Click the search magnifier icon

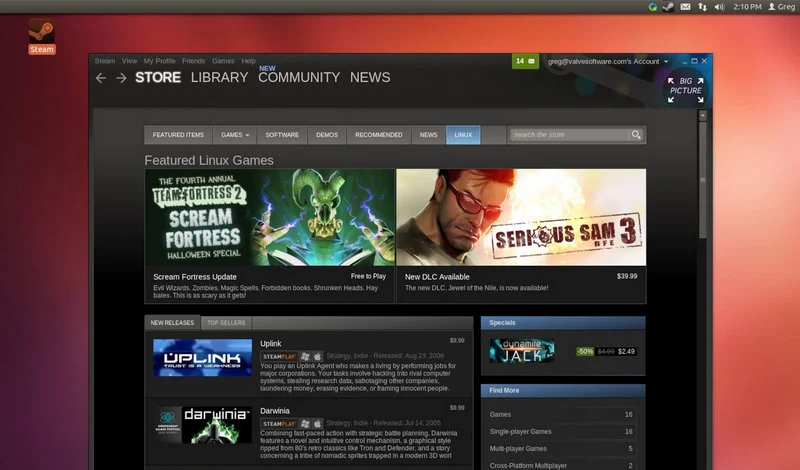pos(636,135)
